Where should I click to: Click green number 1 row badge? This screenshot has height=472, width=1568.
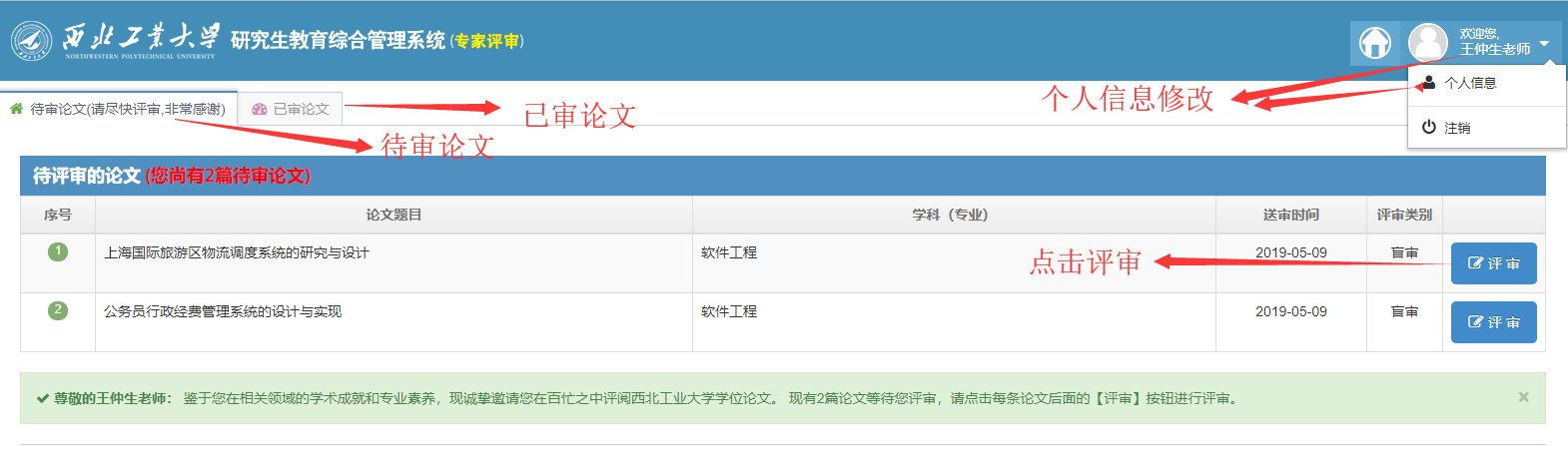point(58,251)
